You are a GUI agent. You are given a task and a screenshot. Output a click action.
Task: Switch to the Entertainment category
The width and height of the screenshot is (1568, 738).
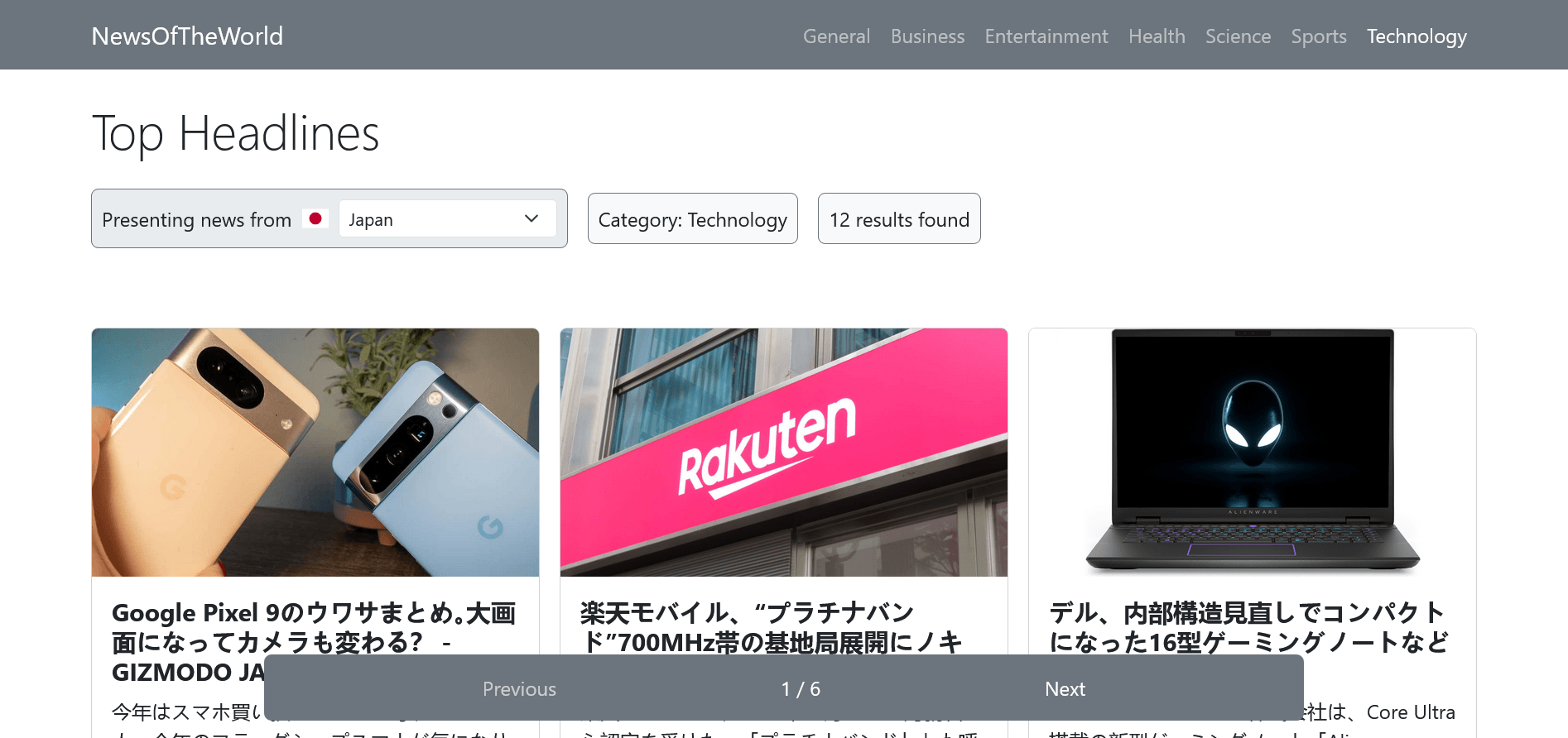coord(1046,36)
